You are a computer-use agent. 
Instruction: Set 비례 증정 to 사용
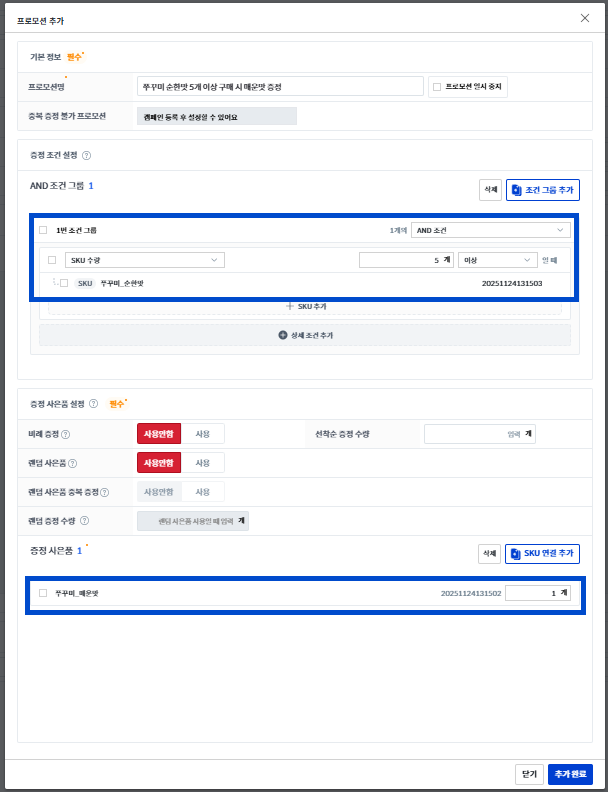coord(203,434)
